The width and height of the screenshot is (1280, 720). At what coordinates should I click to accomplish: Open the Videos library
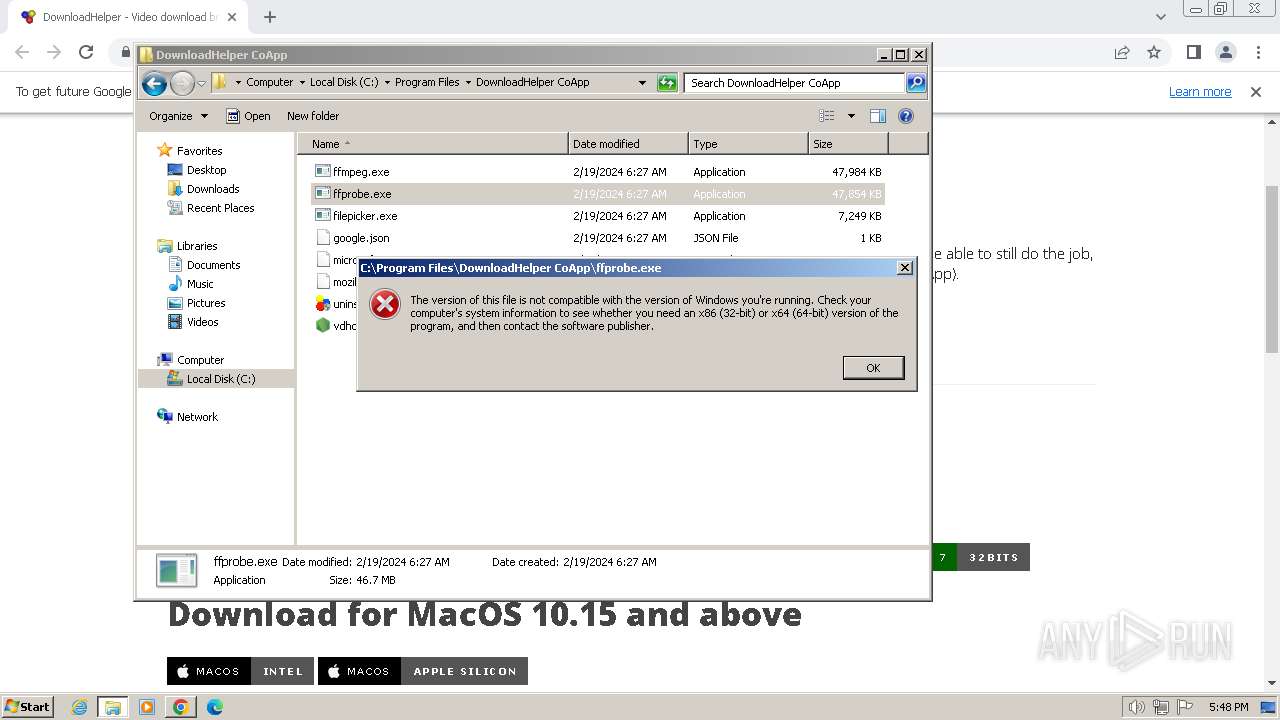pos(202,322)
